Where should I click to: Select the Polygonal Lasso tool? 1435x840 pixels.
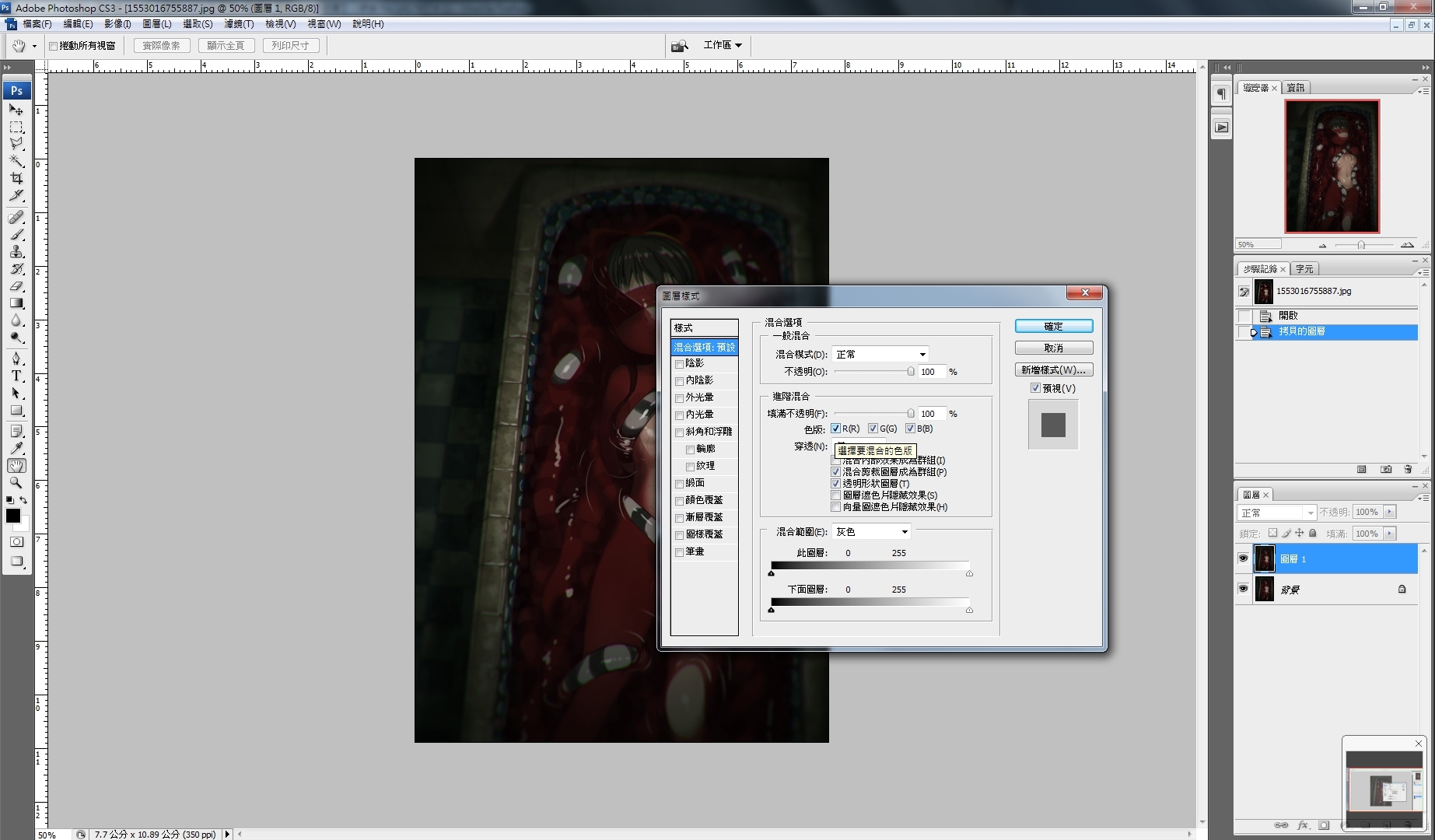pos(16,144)
